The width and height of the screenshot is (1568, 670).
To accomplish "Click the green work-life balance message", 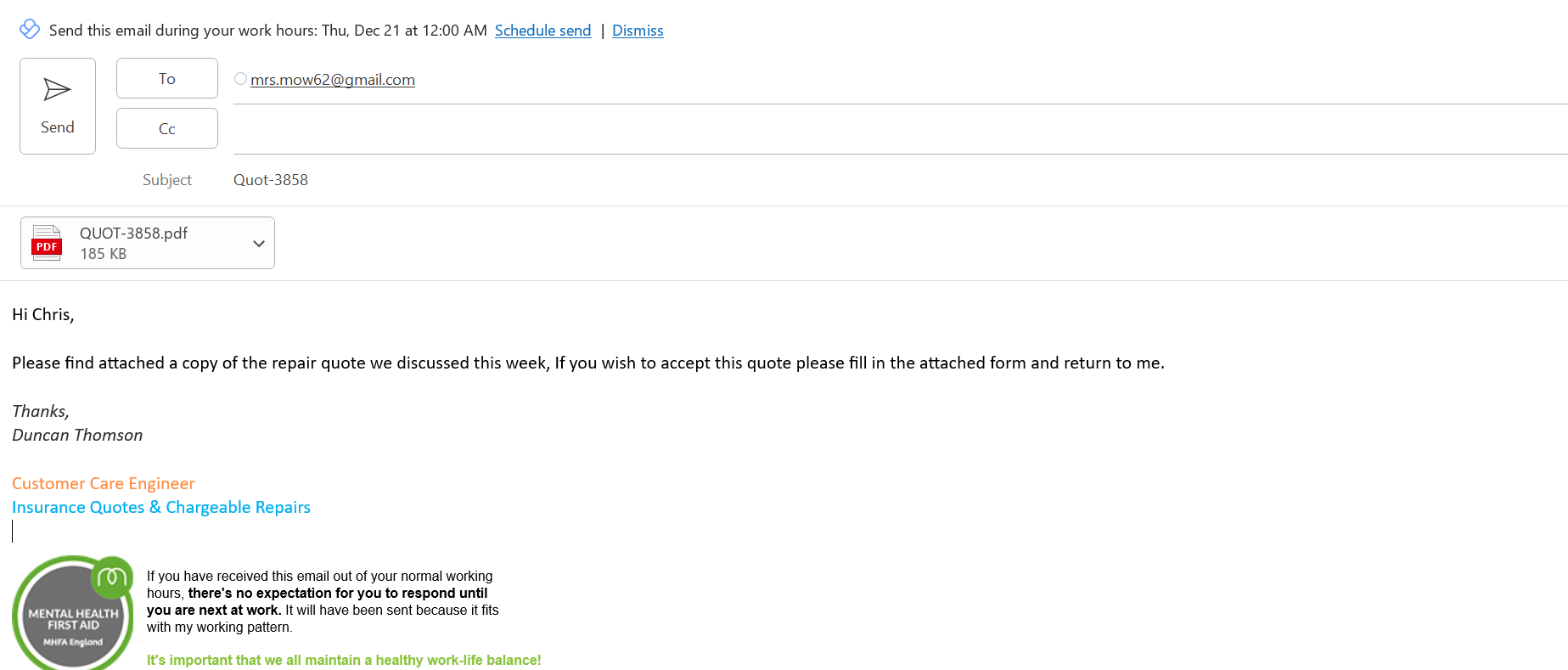I will pos(344,661).
